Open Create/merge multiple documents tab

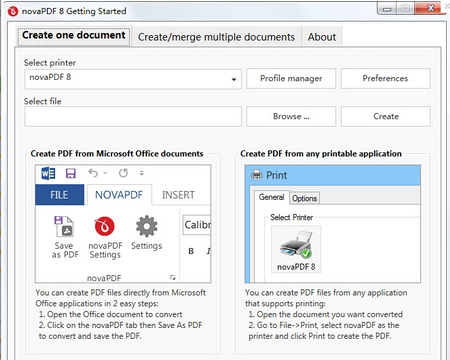coord(216,37)
